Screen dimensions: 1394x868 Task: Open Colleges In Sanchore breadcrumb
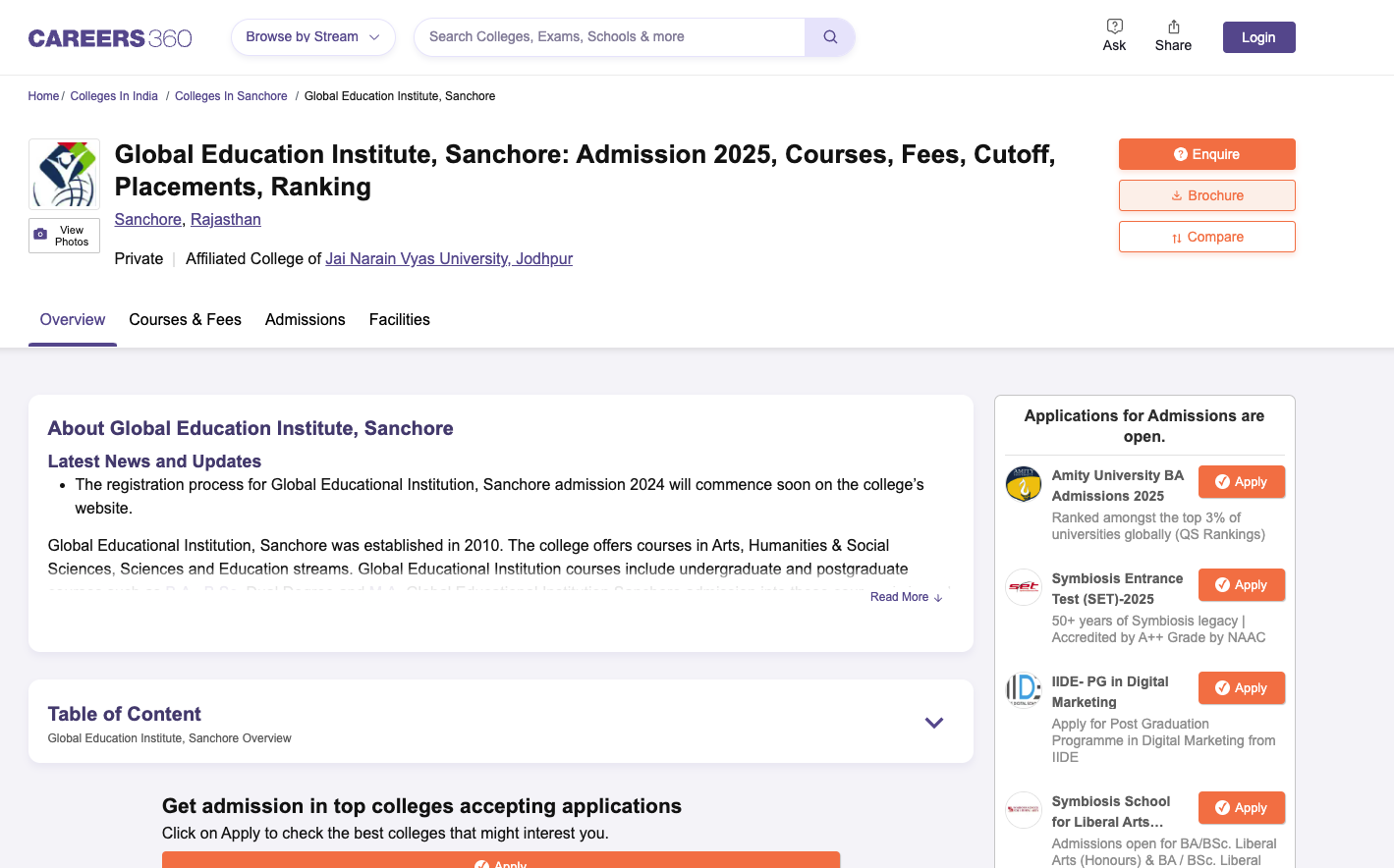coord(231,96)
